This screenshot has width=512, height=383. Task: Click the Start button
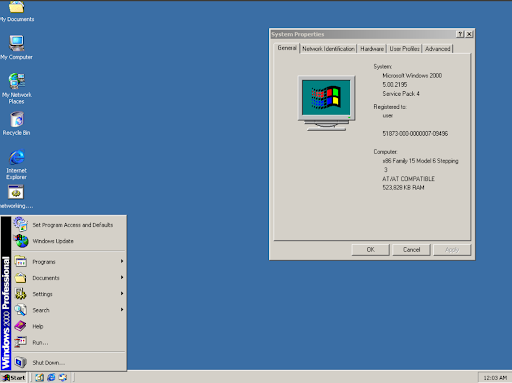pos(14,378)
